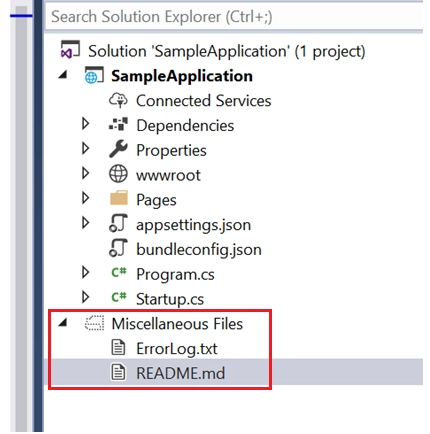Expand the Startup.cs node arrow
This screenshot has height=434, width=430.
coord(86,297)
